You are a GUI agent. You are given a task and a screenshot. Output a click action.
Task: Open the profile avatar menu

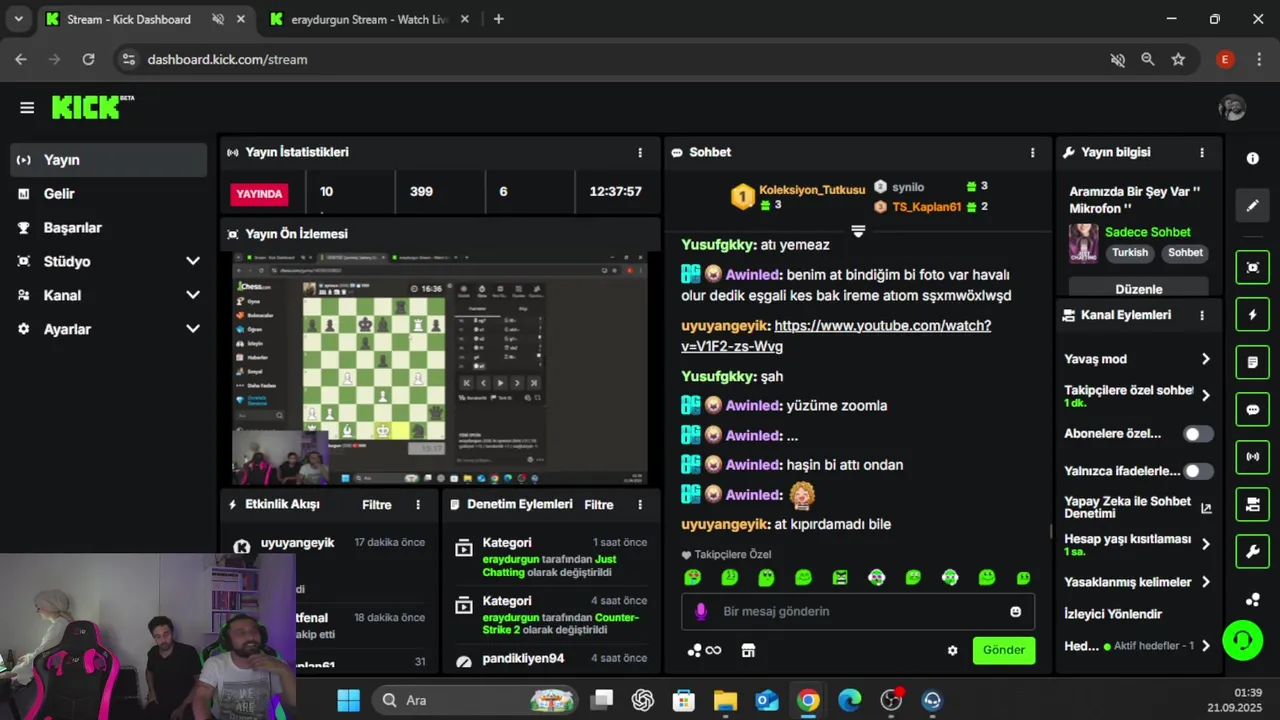[x=1232, y=108]
